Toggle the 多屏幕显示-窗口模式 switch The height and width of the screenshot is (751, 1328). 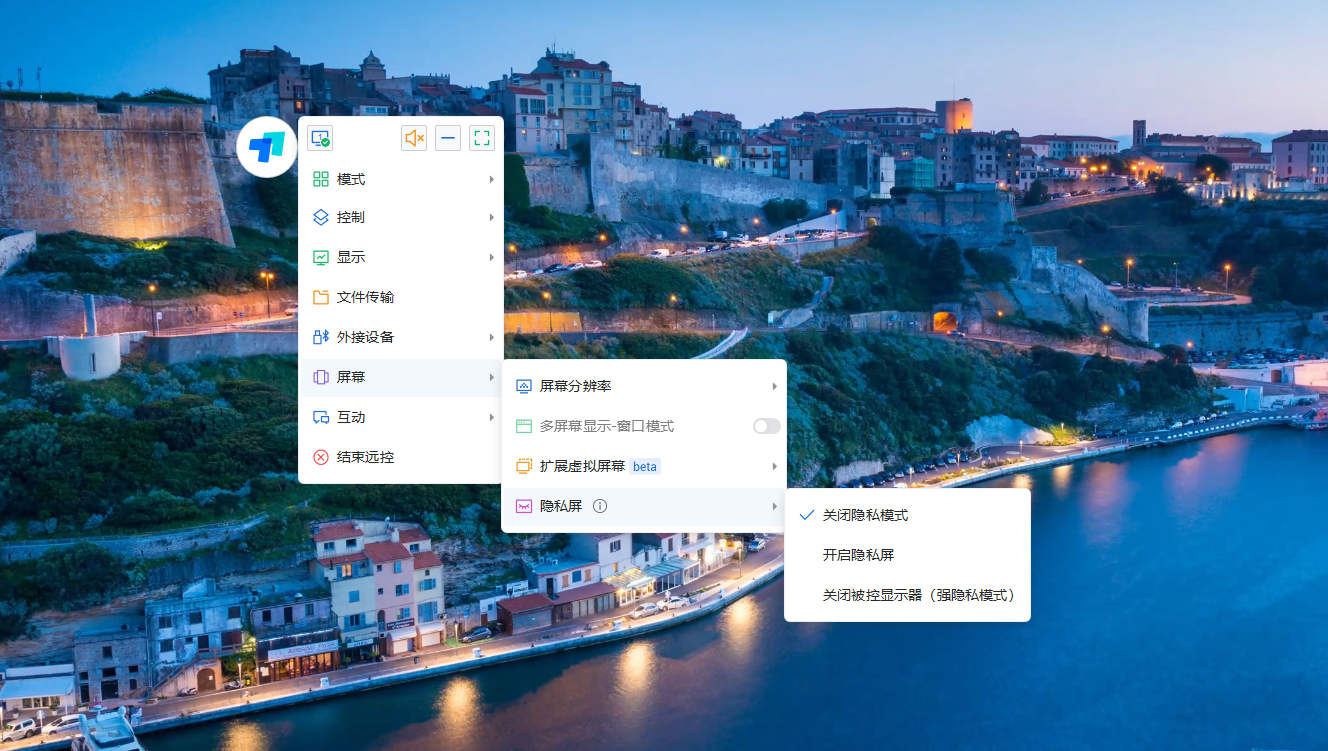[766, 426]
